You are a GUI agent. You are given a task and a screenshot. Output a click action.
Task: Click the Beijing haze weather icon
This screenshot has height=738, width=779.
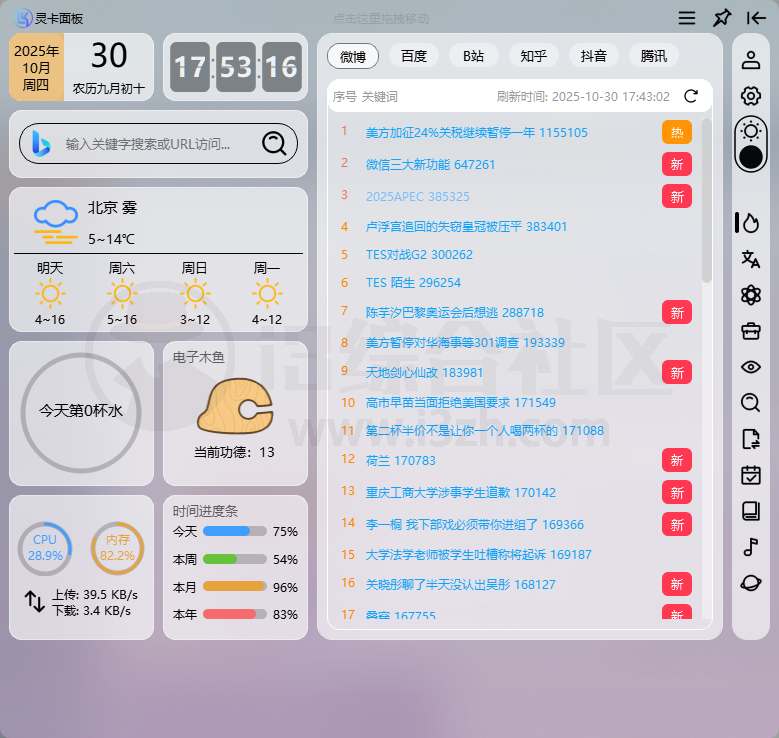56,222
